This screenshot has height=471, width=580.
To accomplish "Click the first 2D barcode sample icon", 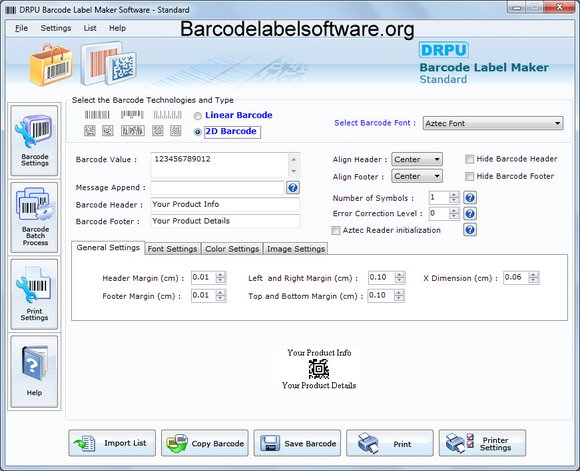I will coord(90,131).
